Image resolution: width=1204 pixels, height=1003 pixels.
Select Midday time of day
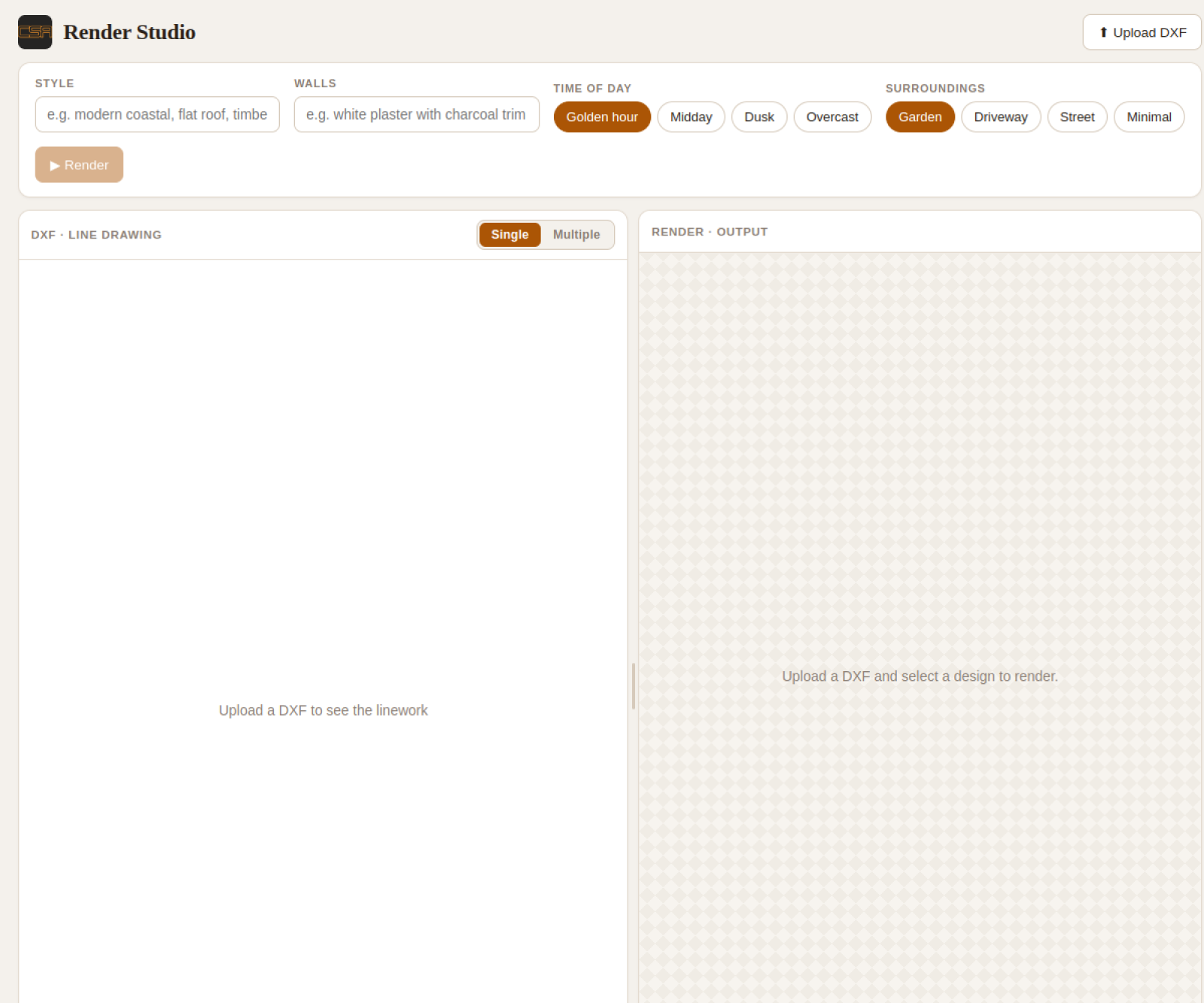tap(691, 117)
